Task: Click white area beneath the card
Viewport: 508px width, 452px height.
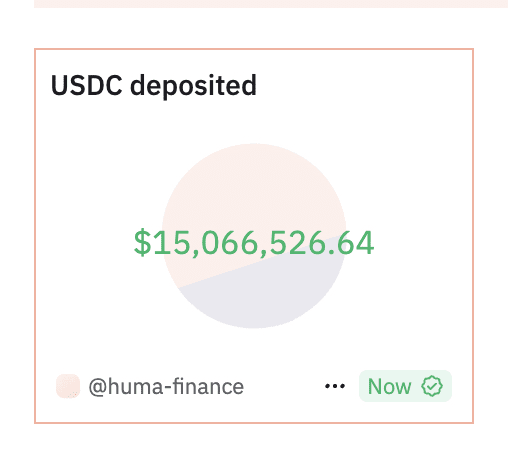Action: click(254, 438)
